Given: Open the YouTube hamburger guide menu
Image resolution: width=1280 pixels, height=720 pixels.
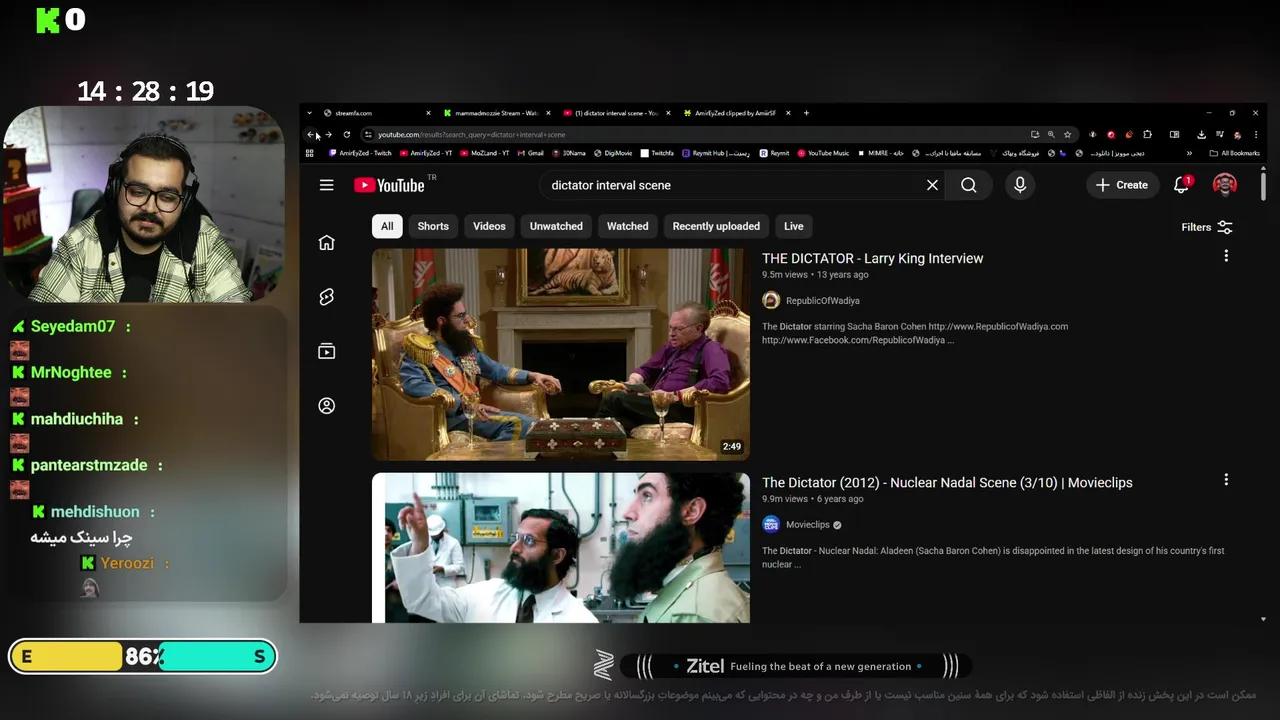Looking at the screenshot, I should pyautogui.click(x=326, y=185).
